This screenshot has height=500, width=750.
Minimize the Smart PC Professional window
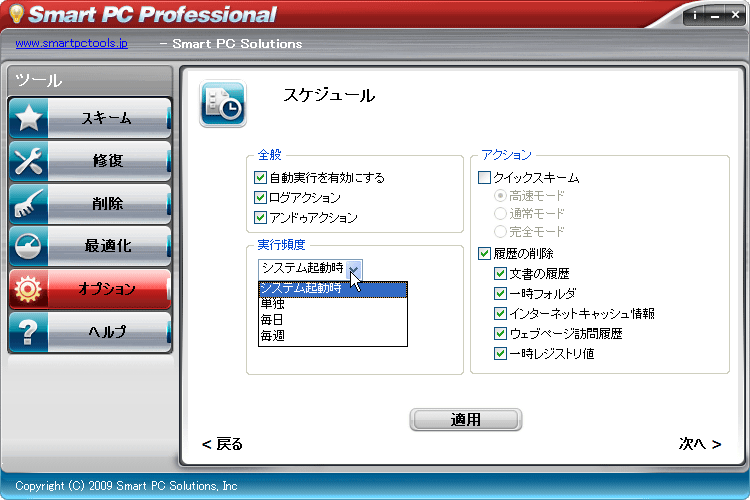click(715, 16)
